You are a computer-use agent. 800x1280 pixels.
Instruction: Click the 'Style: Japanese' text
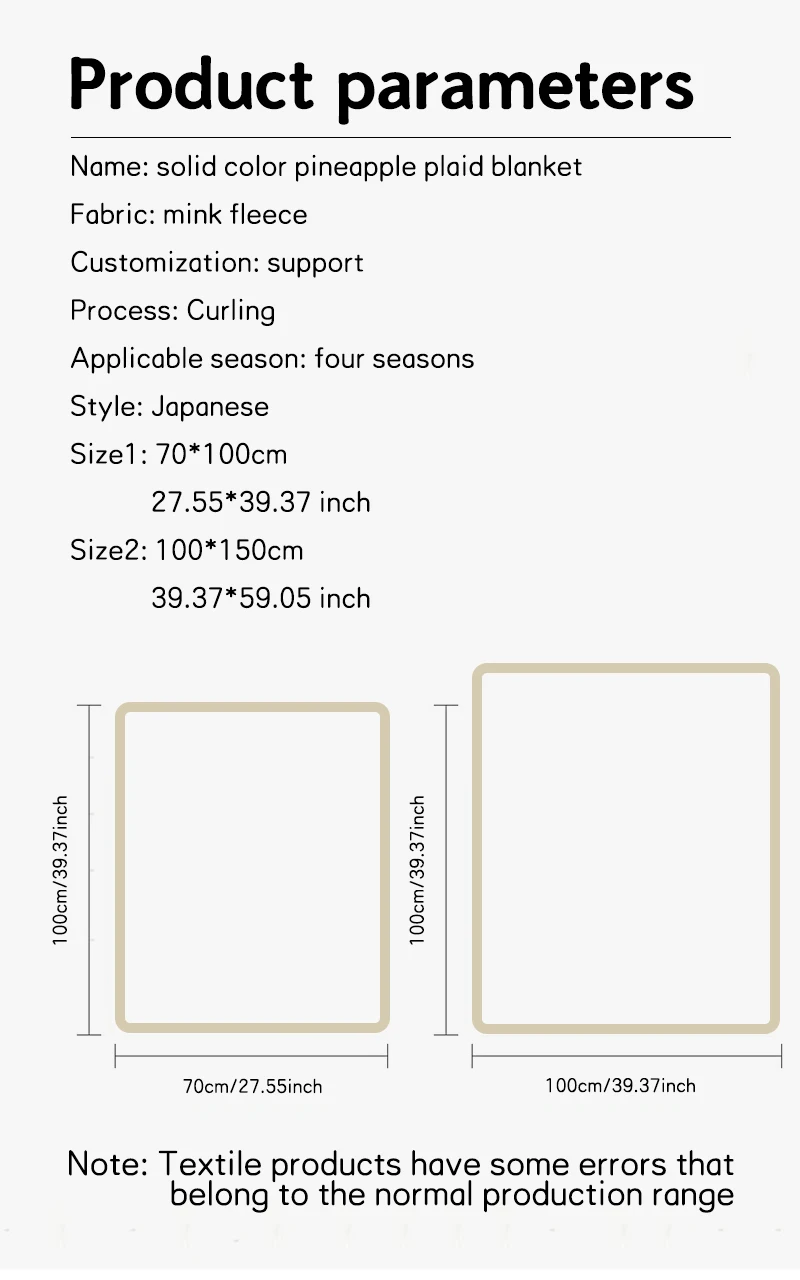[170, 406]
